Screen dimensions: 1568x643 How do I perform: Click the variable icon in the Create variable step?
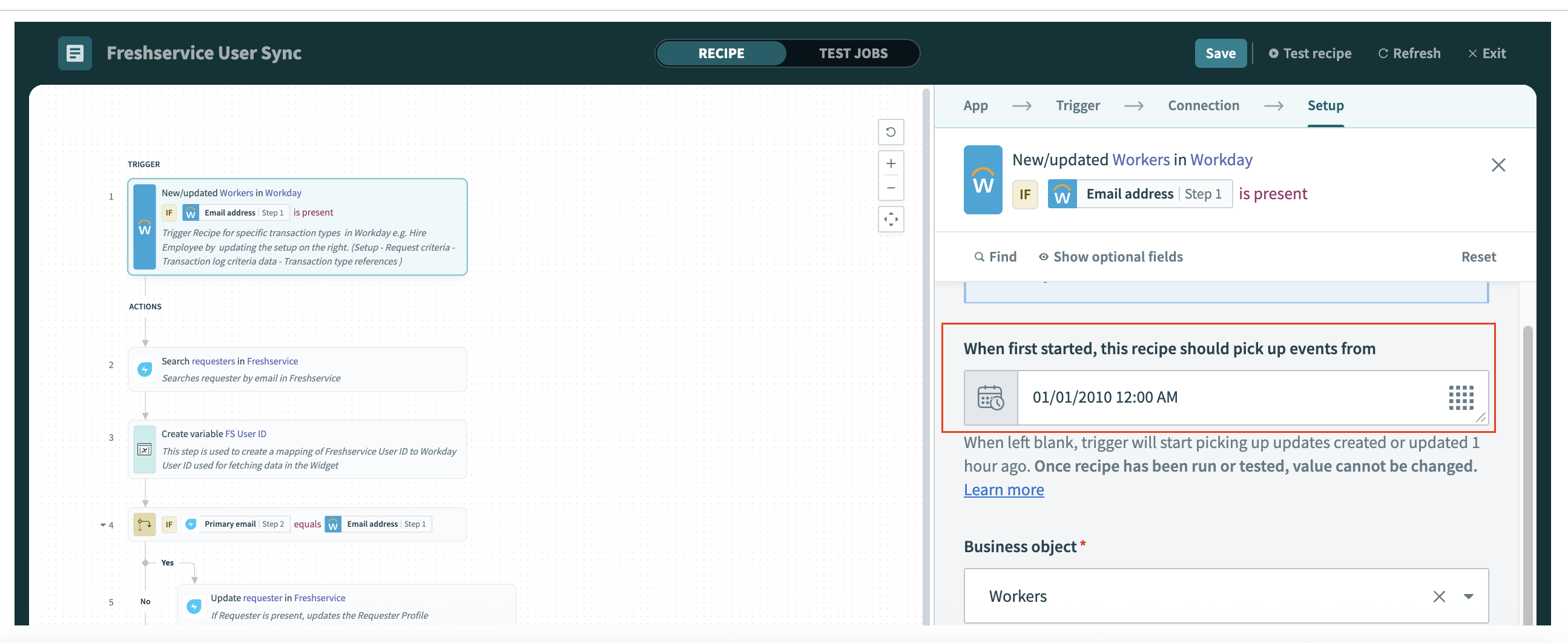click(145, 449)
